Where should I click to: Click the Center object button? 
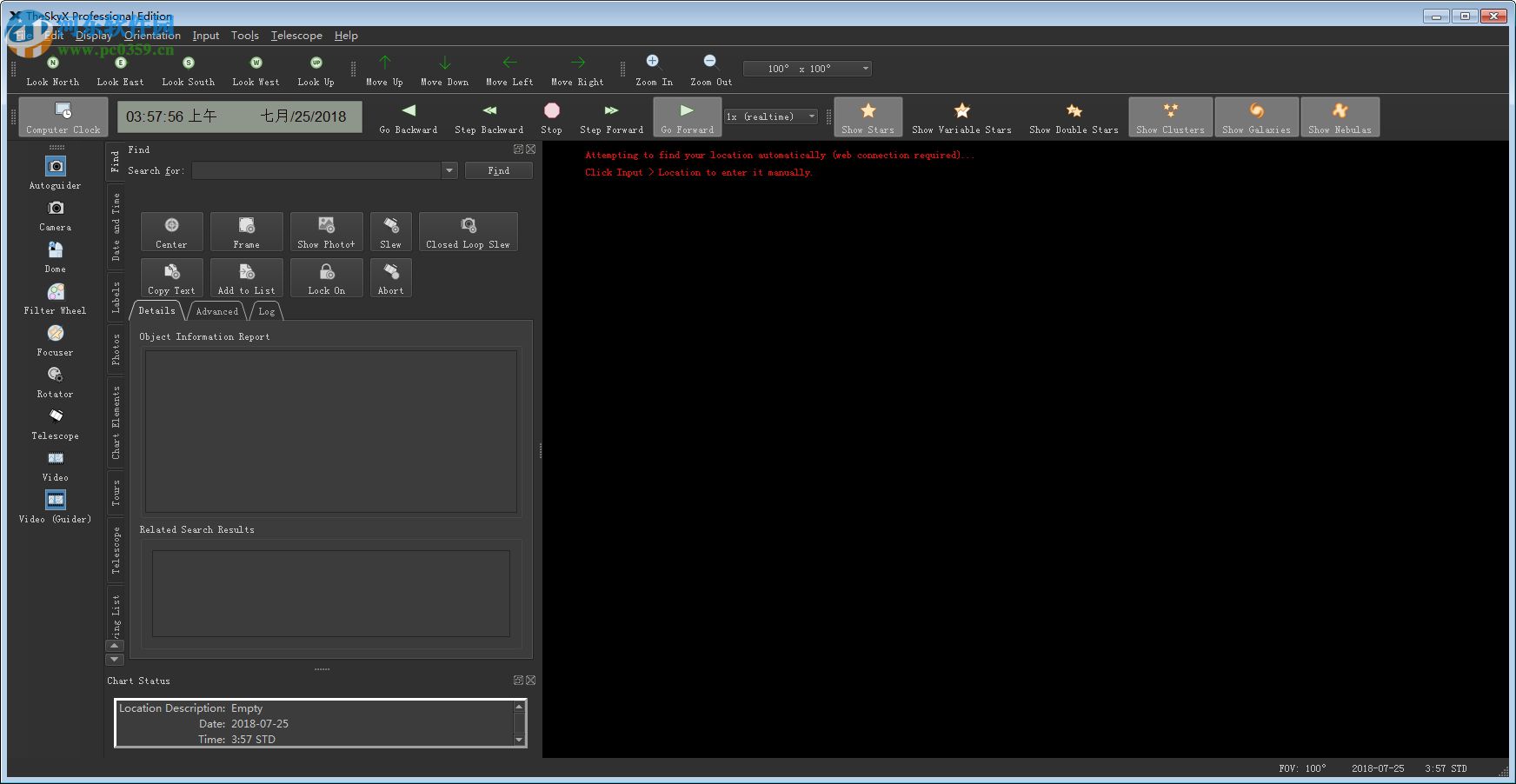pos(171,232)
